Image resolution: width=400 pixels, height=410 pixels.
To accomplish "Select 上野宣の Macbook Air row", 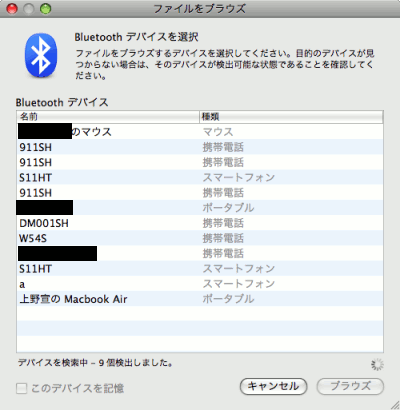I will pos(200,299).
